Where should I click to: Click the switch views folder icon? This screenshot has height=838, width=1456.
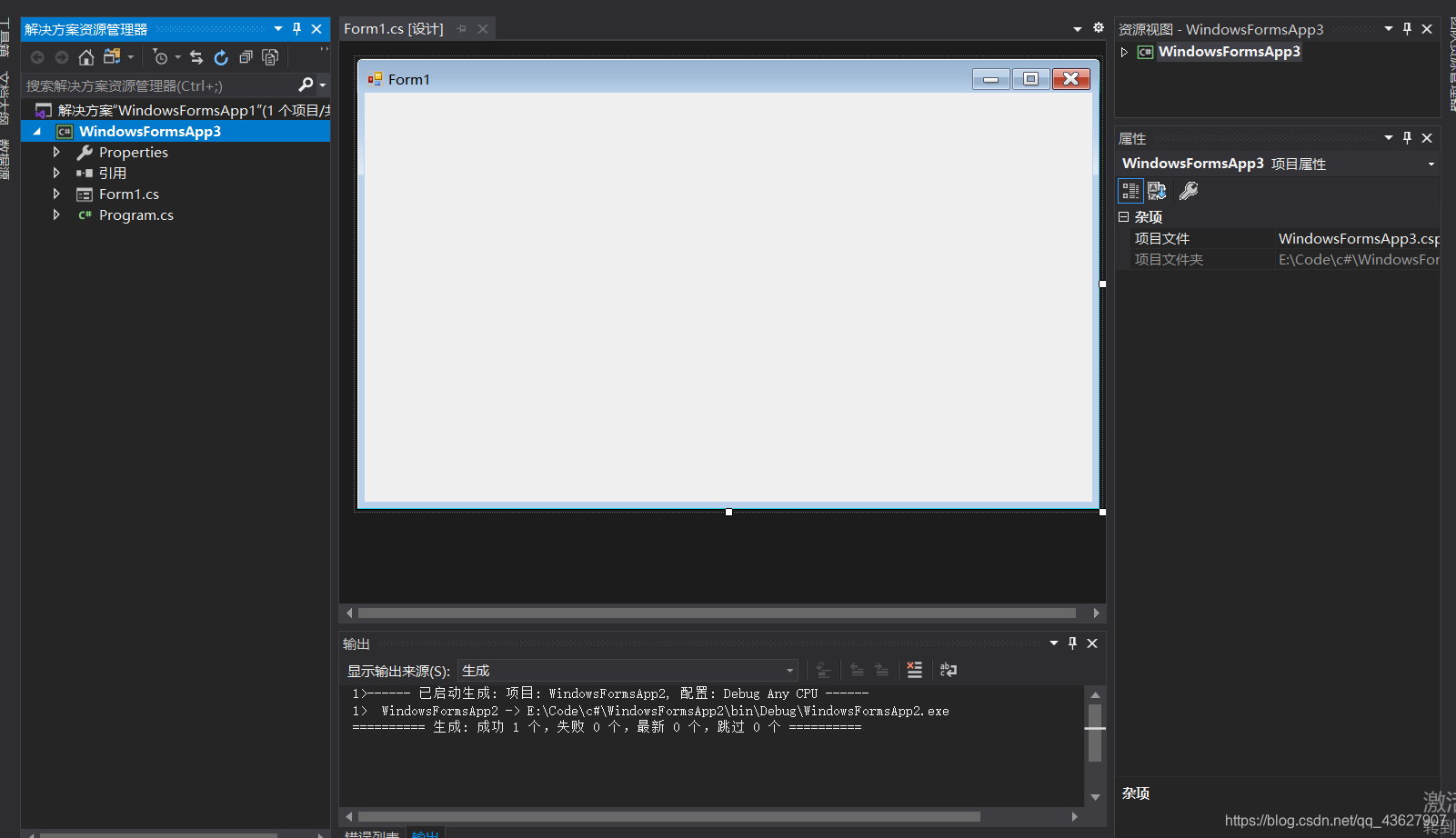(112, 57)
